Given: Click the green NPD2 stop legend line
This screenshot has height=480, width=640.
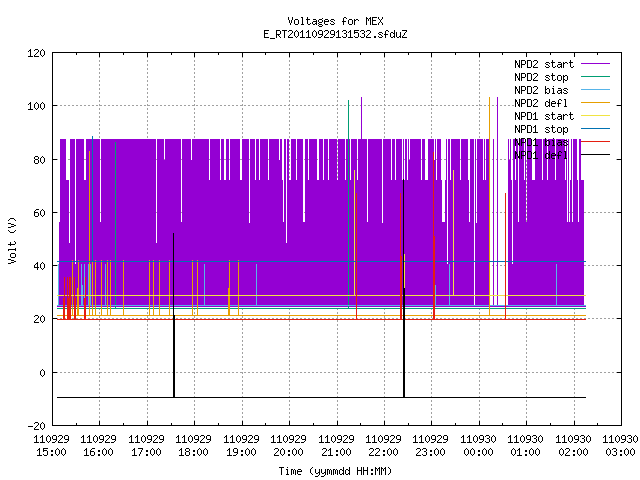Looking at the screenshot, I should [x=595, y=76].
